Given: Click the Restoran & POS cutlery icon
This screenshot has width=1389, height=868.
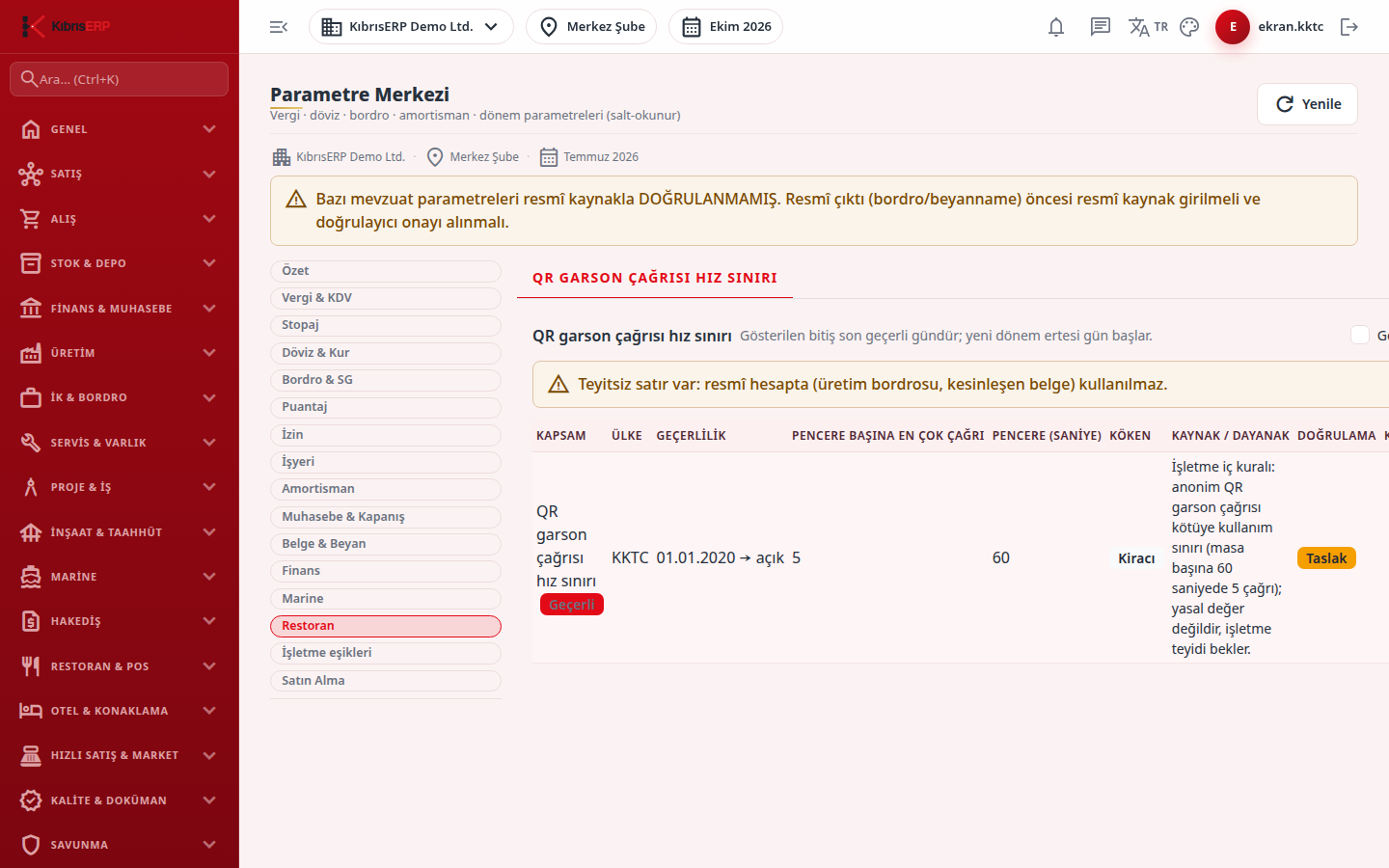Looking at the screenshot, I should [31, 666].
